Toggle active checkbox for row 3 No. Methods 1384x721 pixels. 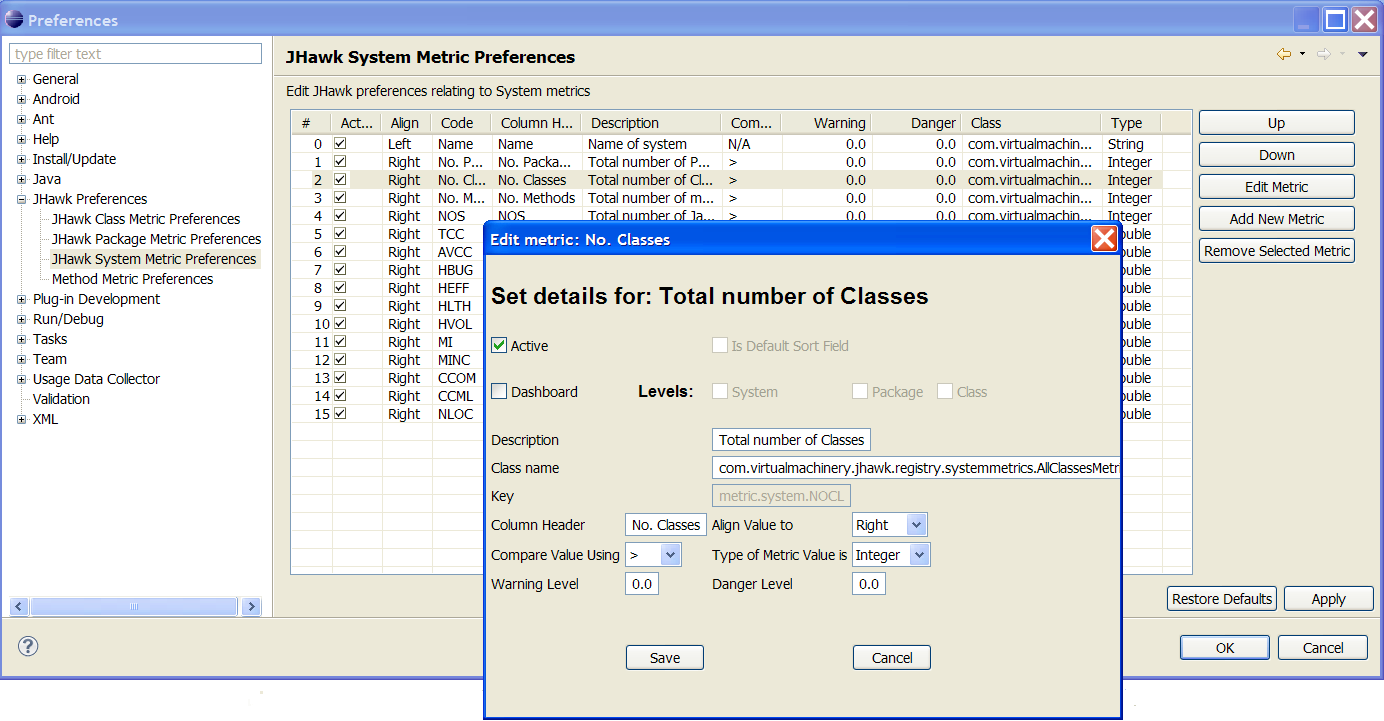(x=340, y=198)
